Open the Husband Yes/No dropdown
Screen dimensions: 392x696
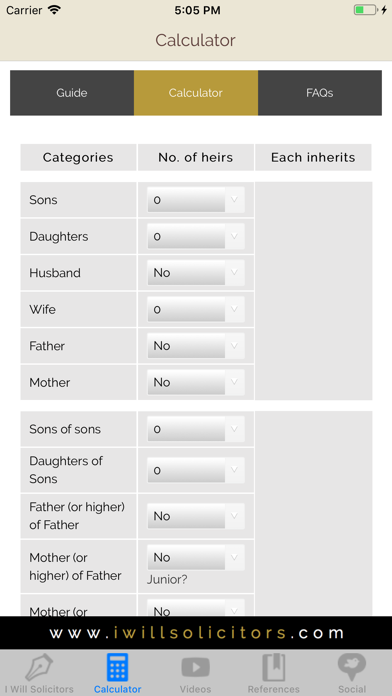(196, 273)
